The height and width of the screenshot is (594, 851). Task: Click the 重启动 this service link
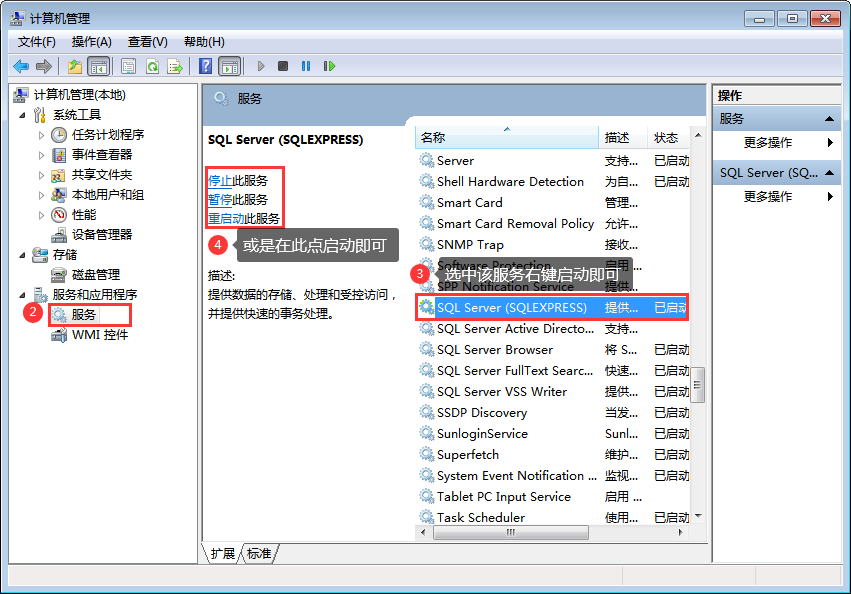click(226, 219)
